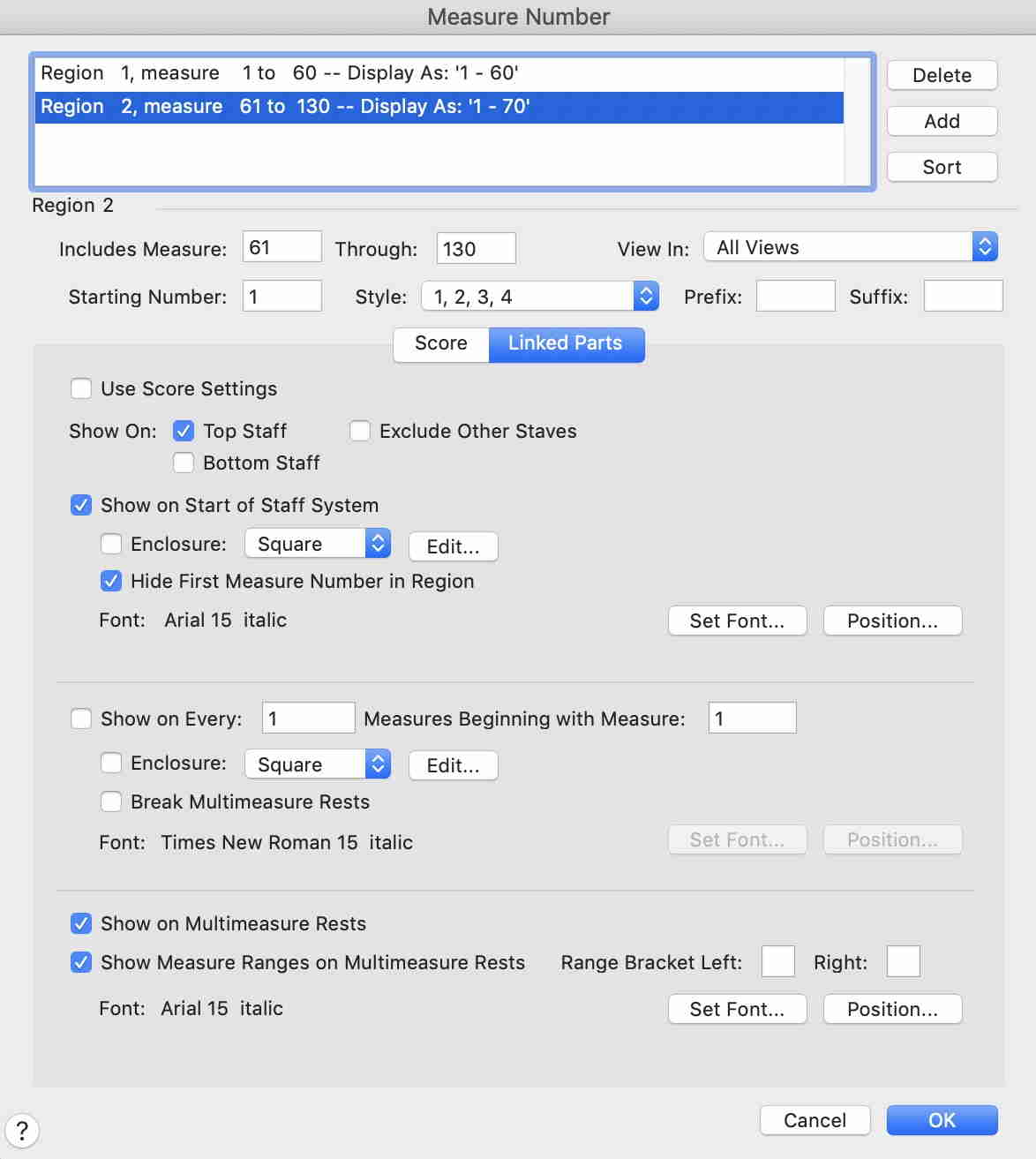Expand the Style numbering dropdown
Viewport: 1036px width, 1159px height.
tap(540, 297)
